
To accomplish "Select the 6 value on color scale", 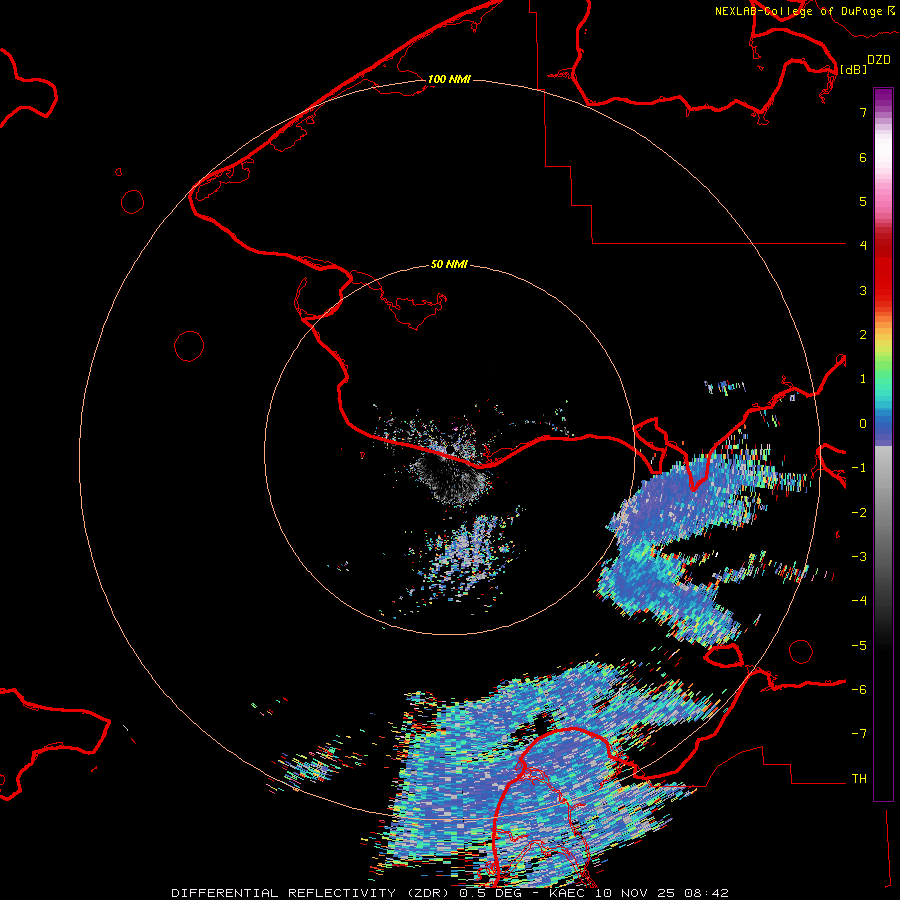I will 863,157.
